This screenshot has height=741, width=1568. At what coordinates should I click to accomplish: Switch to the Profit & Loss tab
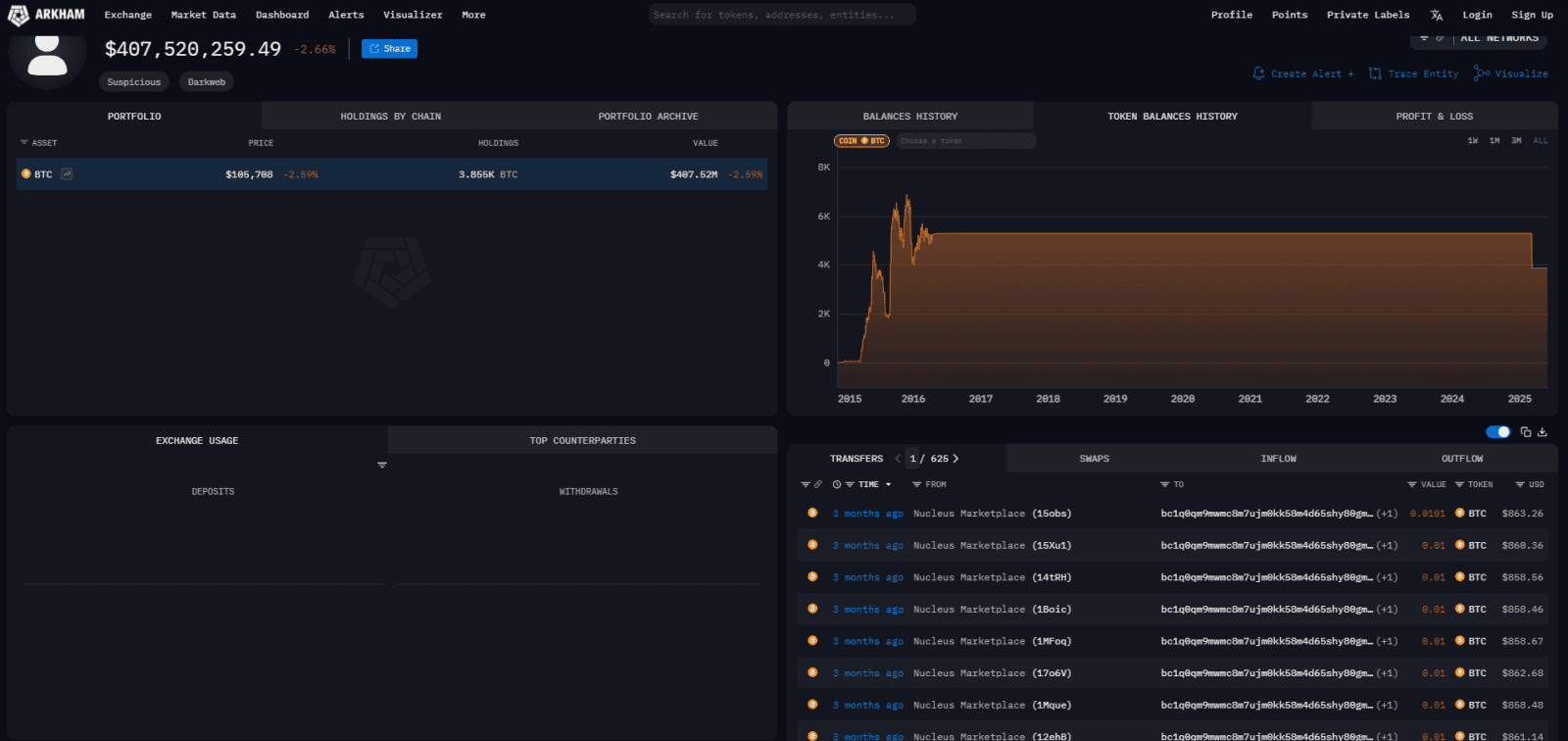(x=1434, y=117)
